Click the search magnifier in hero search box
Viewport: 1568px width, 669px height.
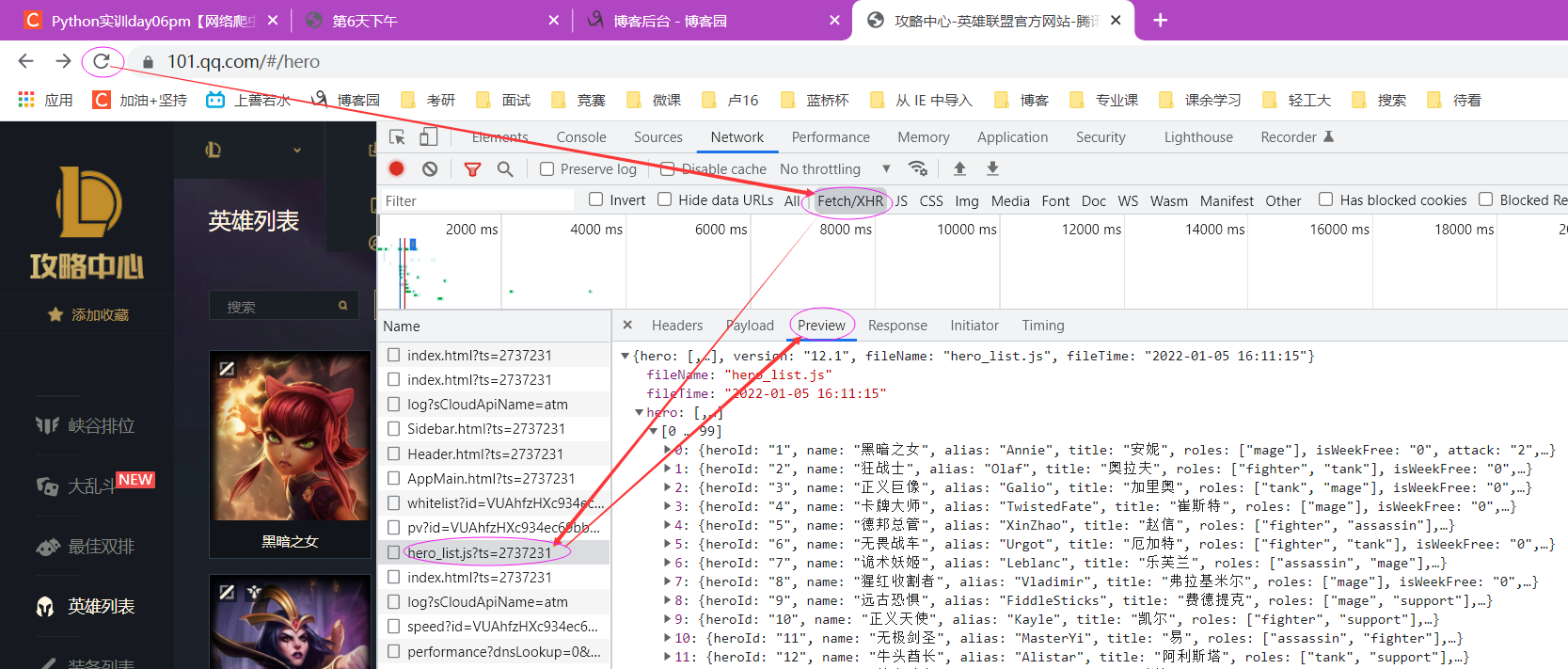(x=343, y=306)
